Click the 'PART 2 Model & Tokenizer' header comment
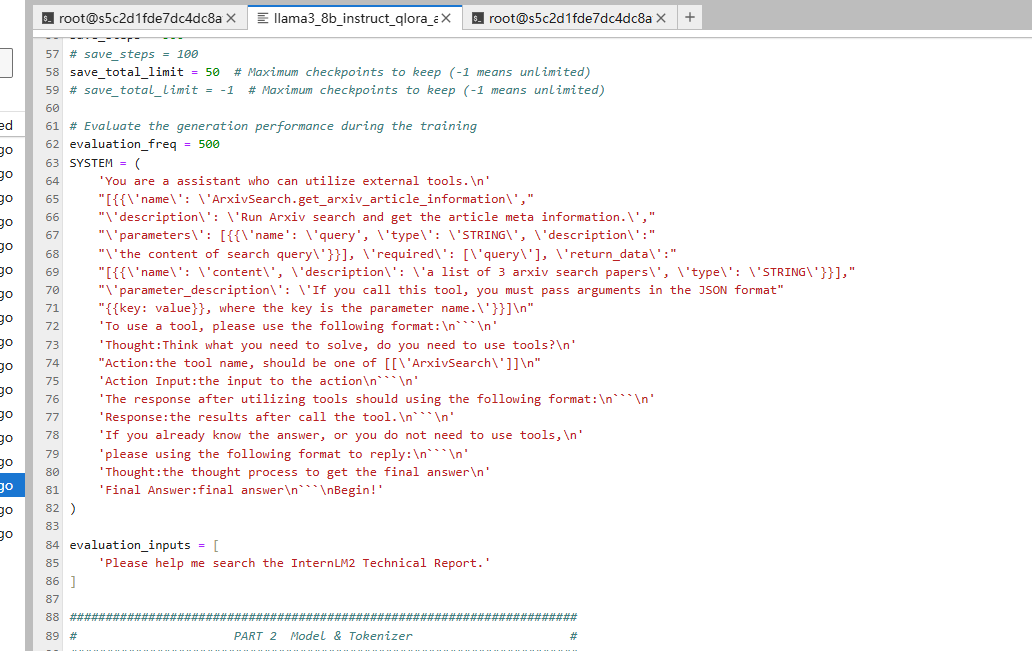 (322, 636)
